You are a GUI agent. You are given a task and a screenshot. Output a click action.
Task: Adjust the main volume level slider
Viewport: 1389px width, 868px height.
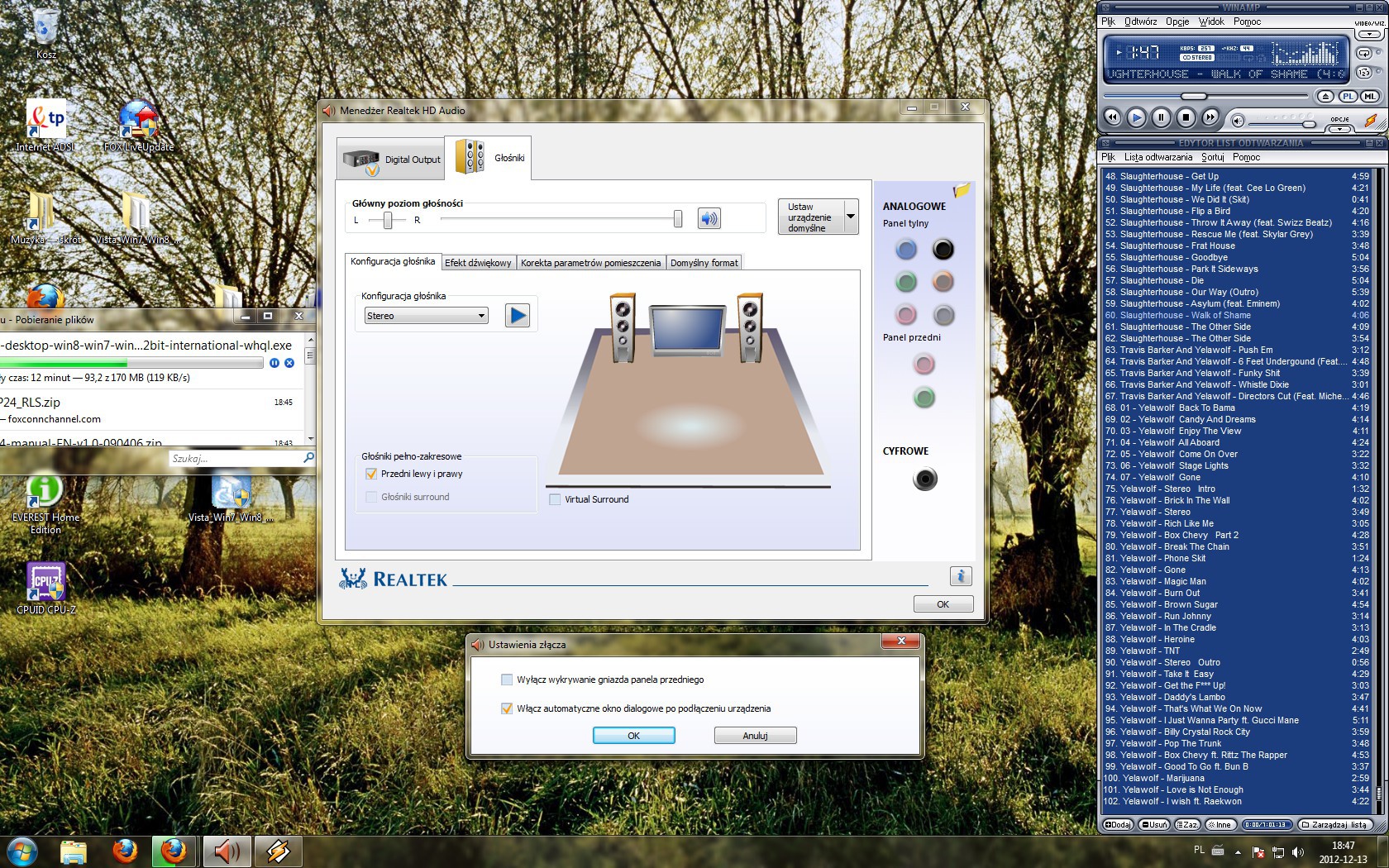coord(678,218)
